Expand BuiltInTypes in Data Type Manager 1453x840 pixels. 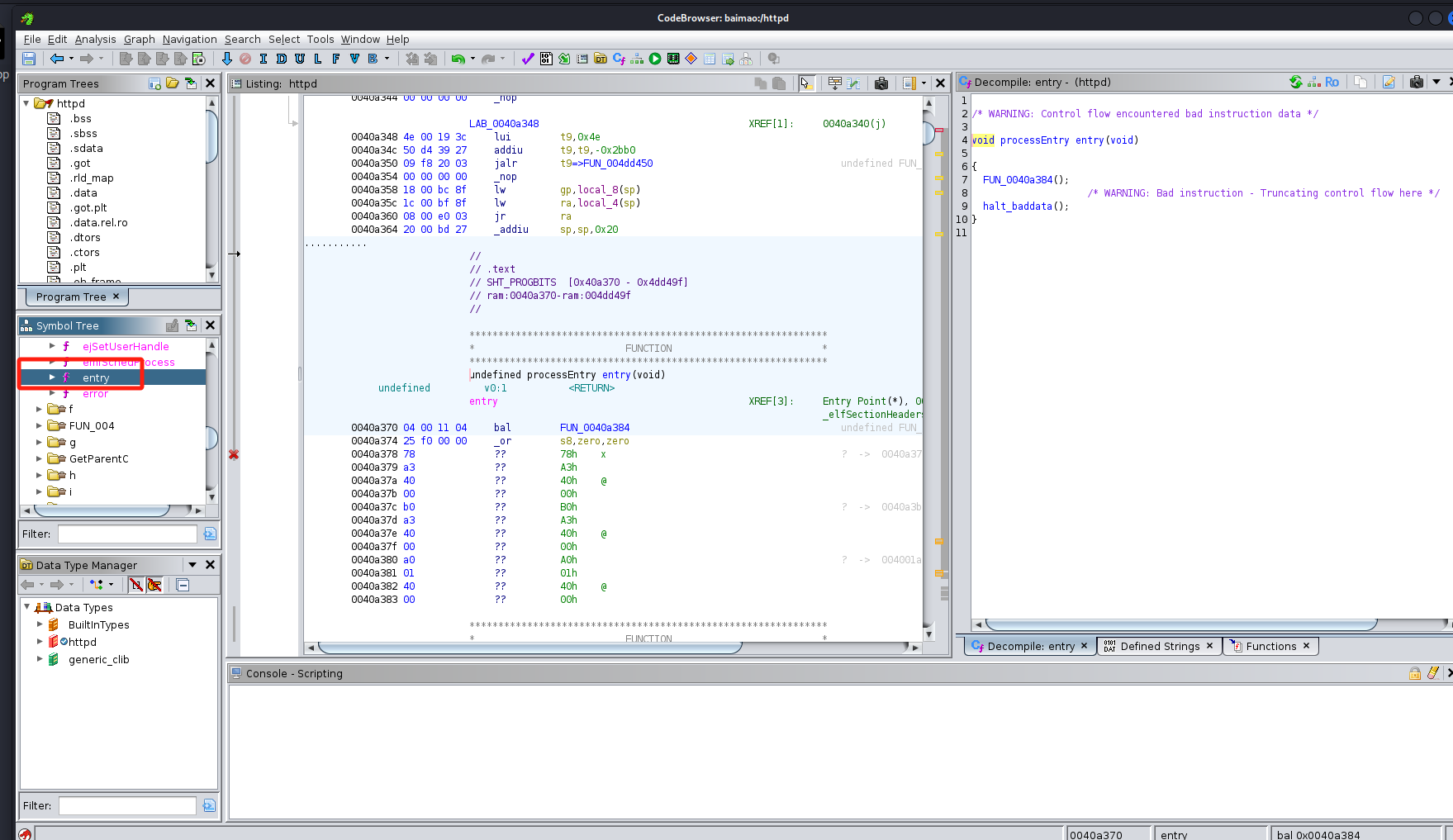(x=40, y=624)
